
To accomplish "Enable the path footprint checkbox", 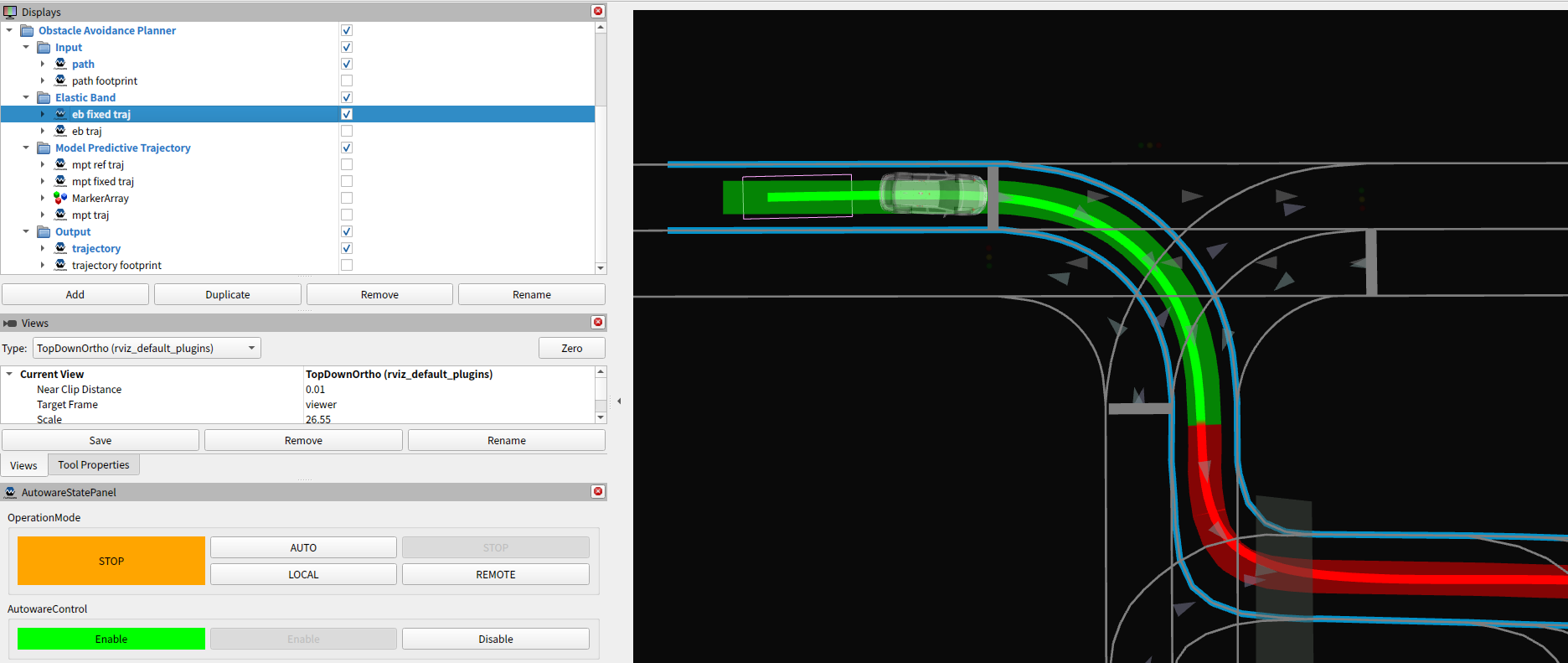I will (347, 80).
